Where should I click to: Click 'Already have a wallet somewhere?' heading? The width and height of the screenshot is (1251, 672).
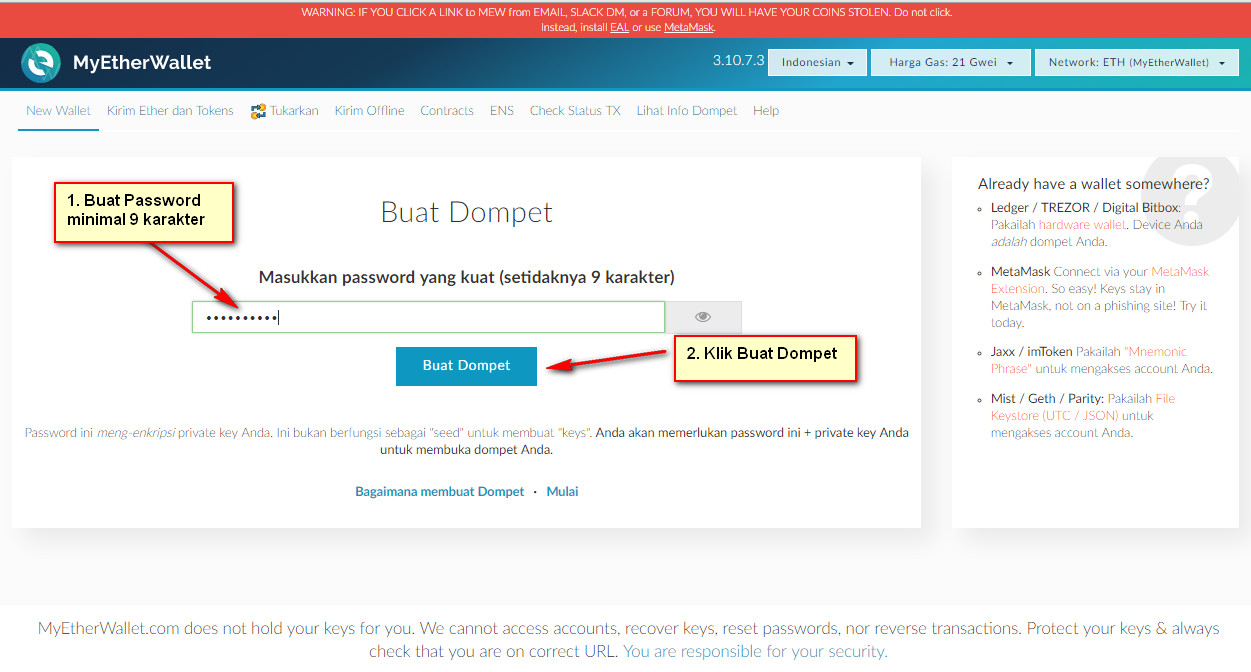1094,184
